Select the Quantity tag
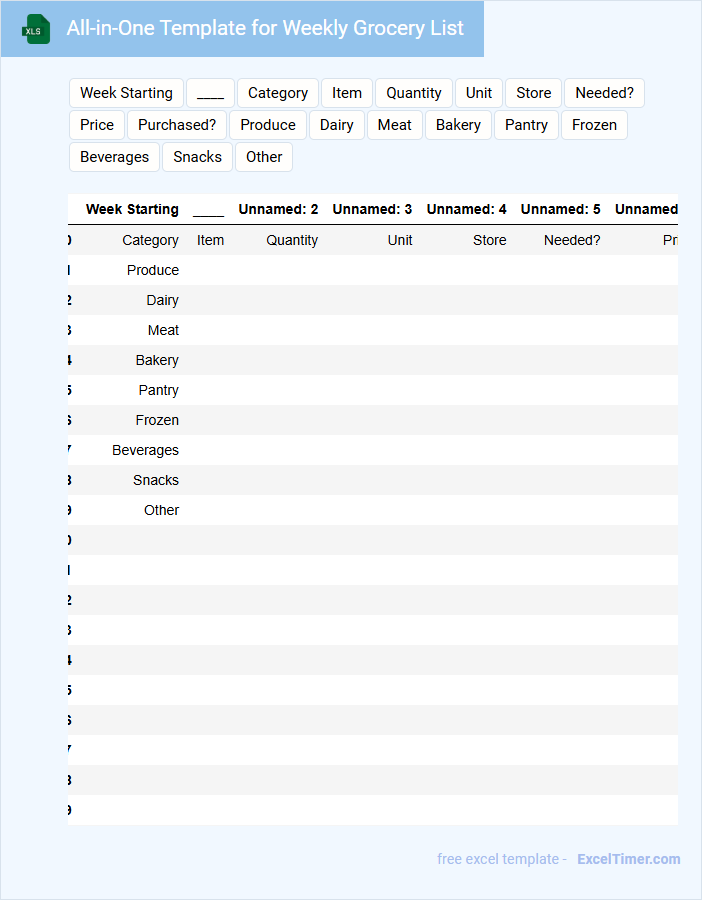702x900 pixels. click(414, 93)
